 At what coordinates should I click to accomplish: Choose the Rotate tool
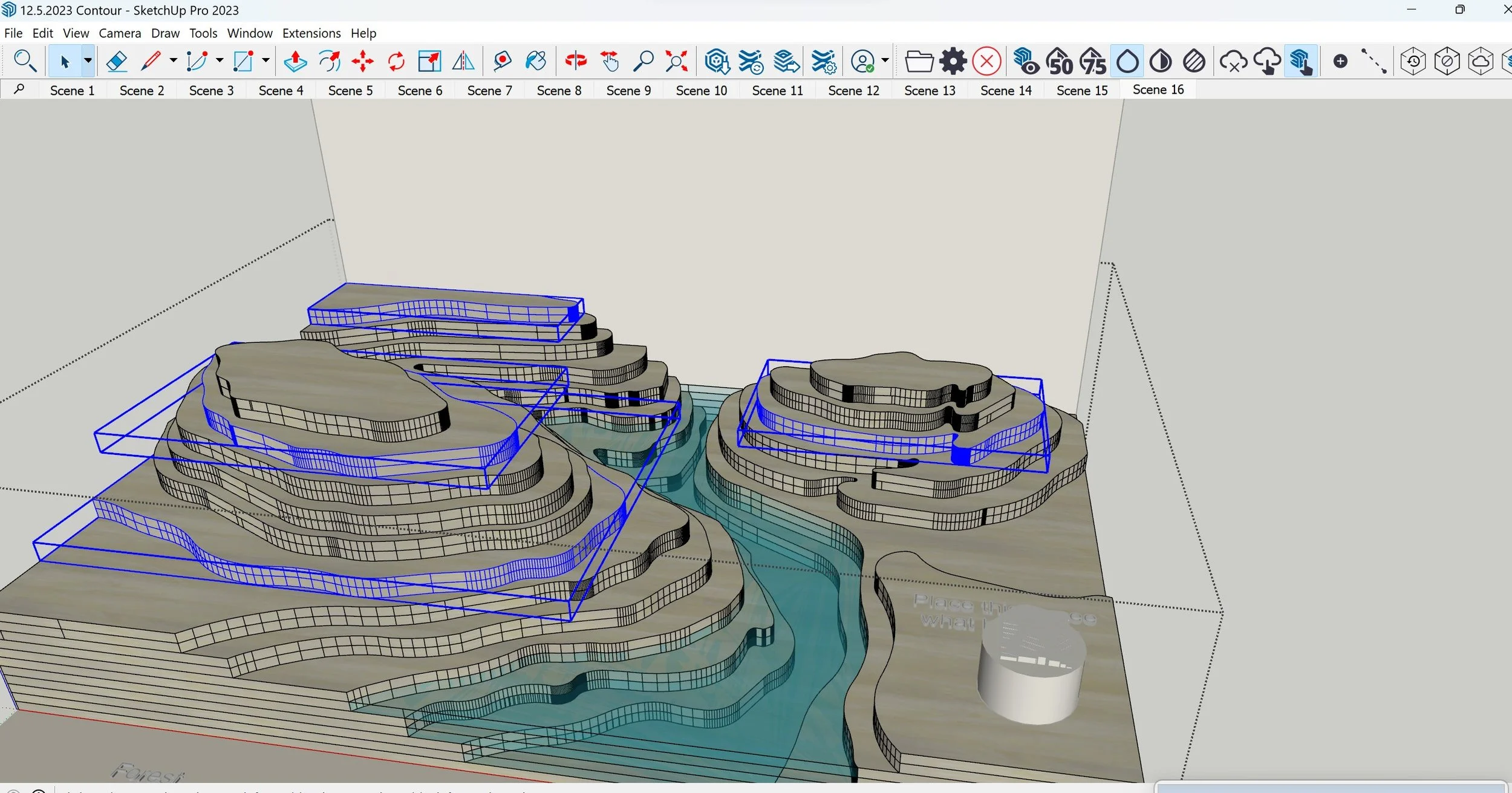pos(396,61)
